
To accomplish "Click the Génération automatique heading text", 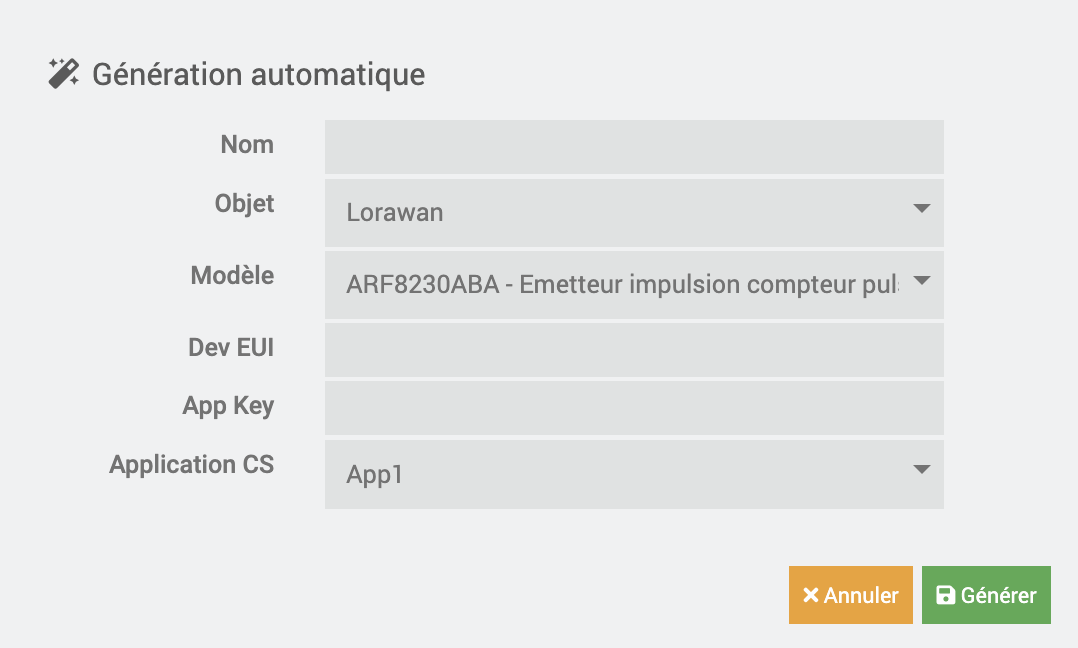I will click(258, 74).
